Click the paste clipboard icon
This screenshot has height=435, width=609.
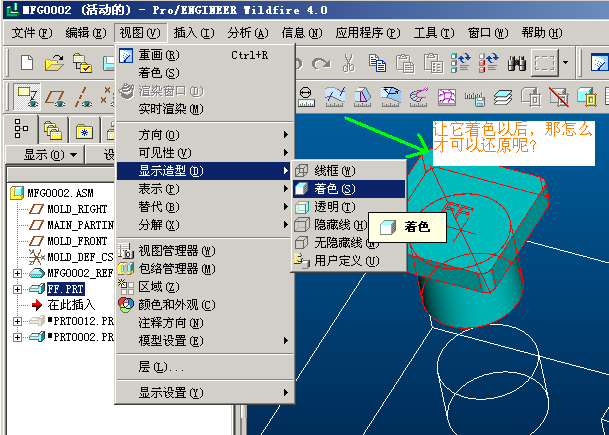tap(405, 63)
